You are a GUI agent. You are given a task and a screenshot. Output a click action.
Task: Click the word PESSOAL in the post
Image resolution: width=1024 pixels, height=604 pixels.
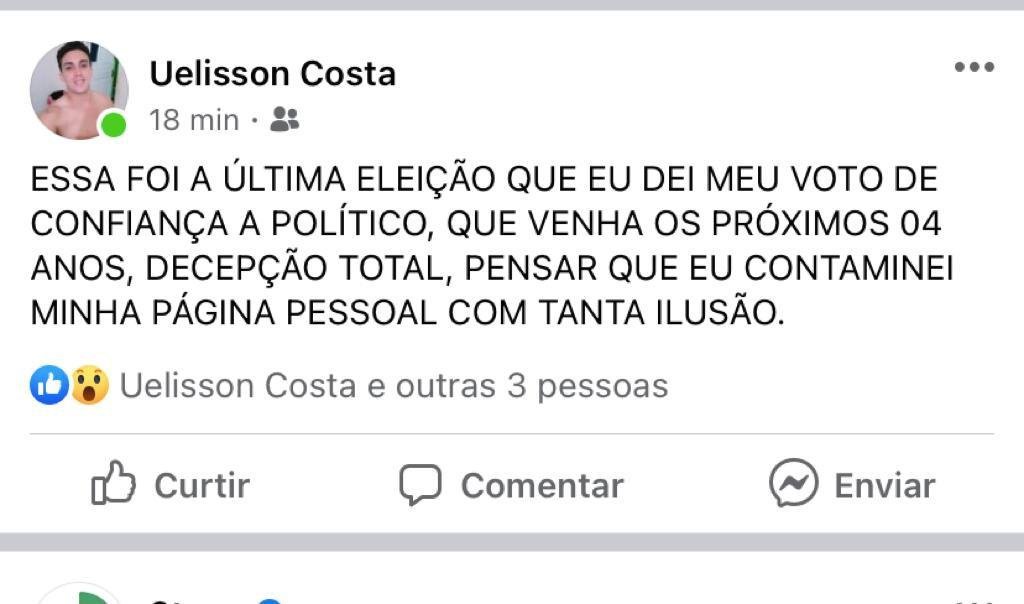[x=362, y=313]
